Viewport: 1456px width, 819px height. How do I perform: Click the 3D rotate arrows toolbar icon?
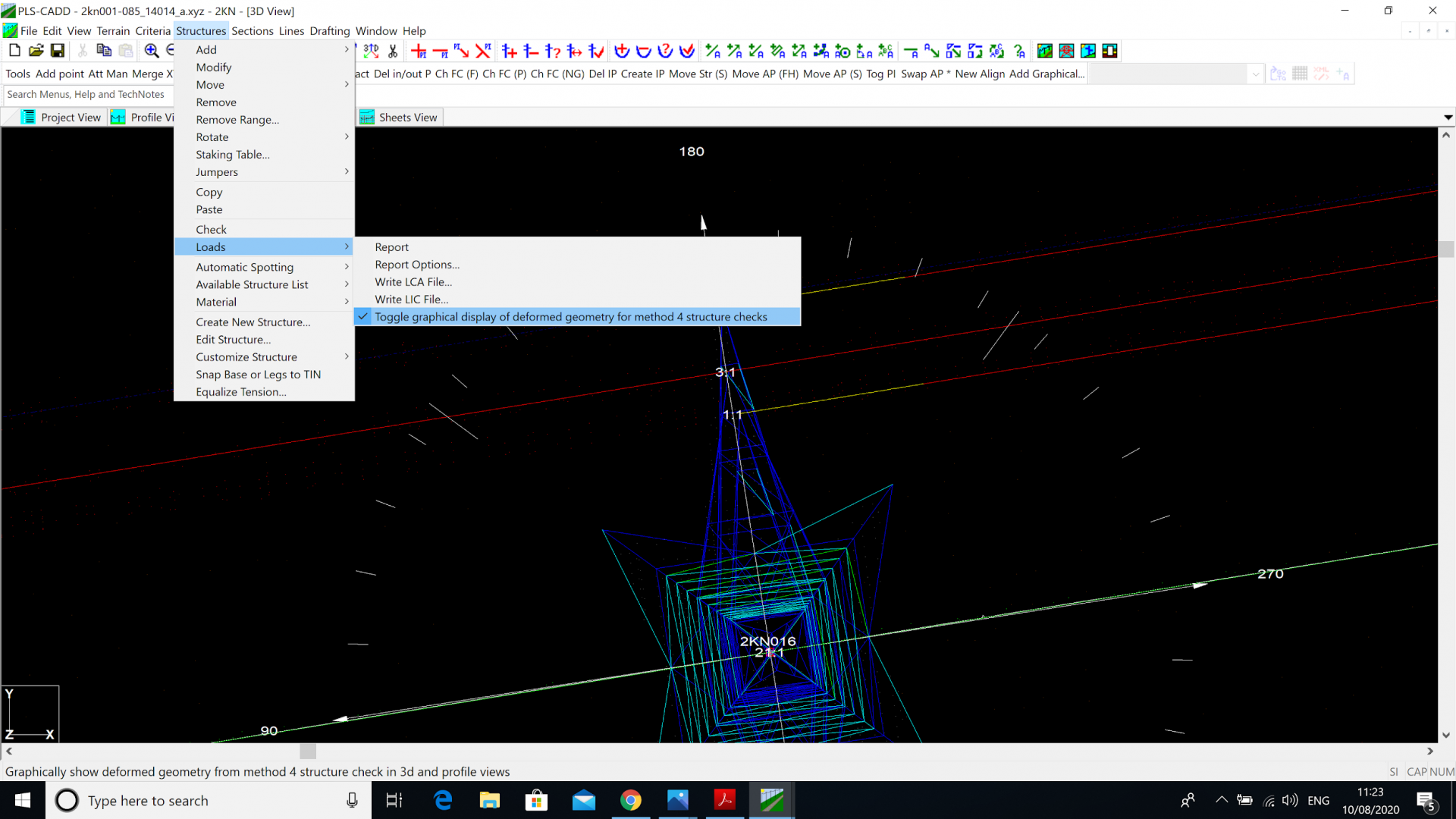pyautogui.click(x=371, y=51)
